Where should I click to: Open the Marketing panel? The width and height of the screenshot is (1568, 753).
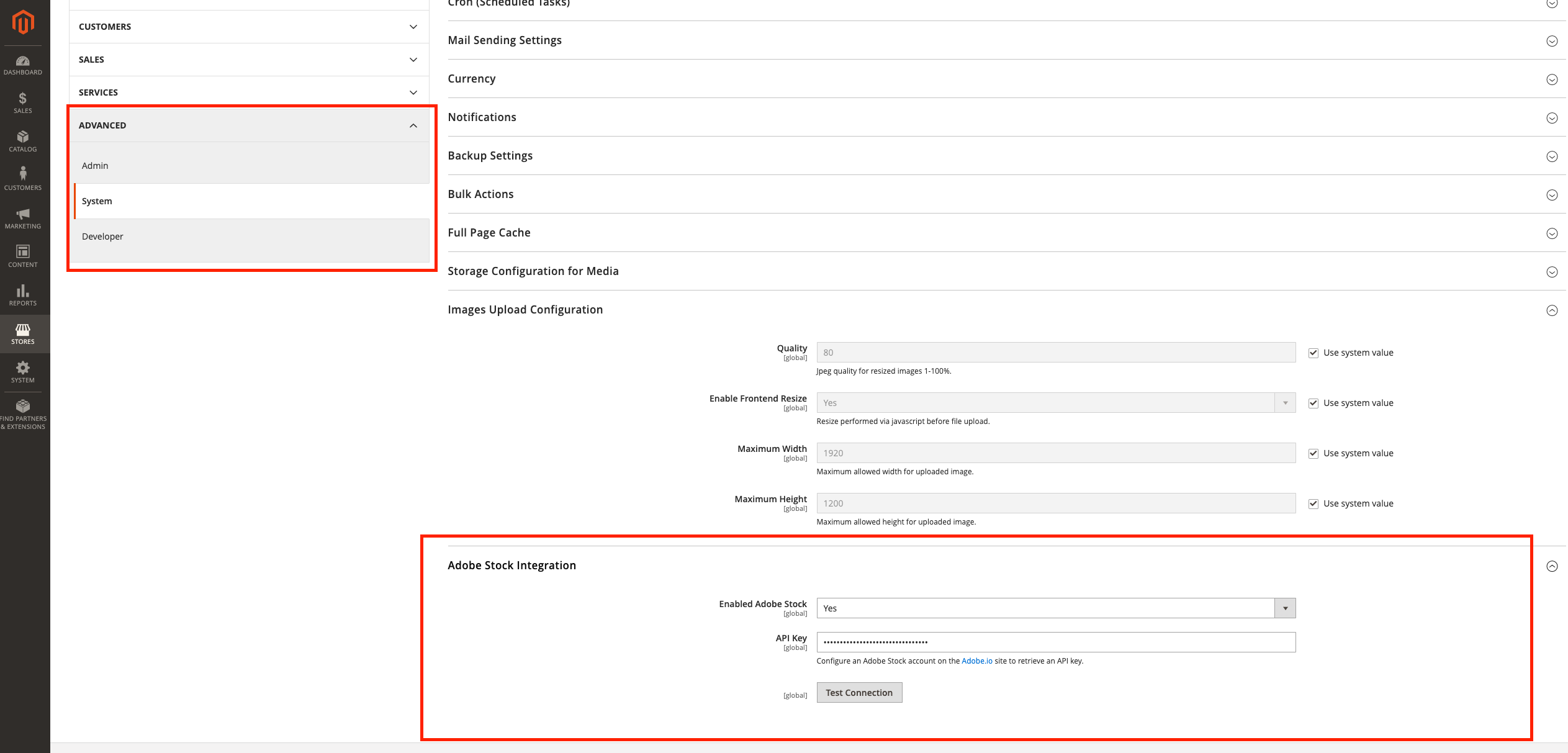click(x=23, y=217)
